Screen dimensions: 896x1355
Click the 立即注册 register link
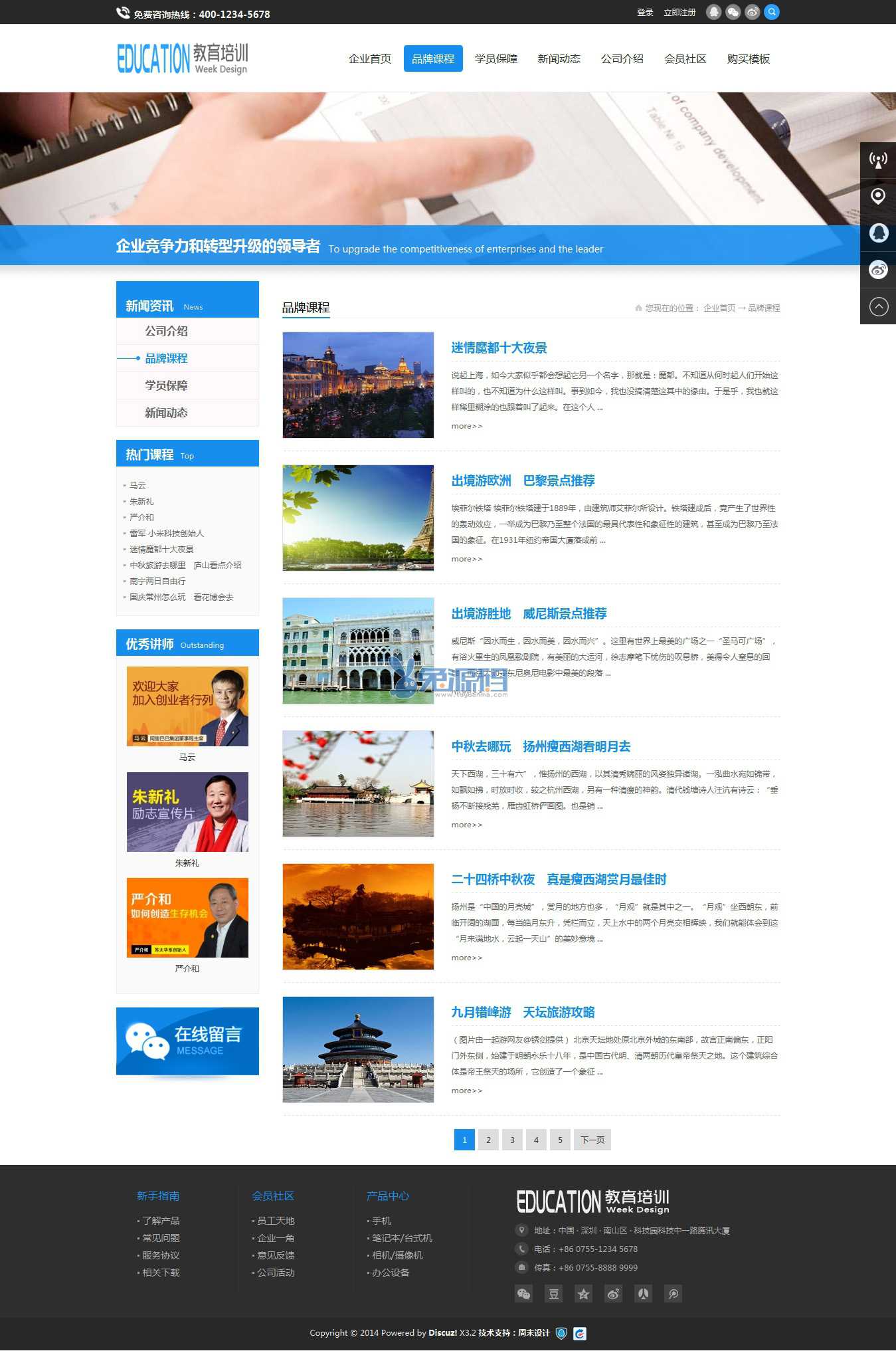click(x=679, y=13)
